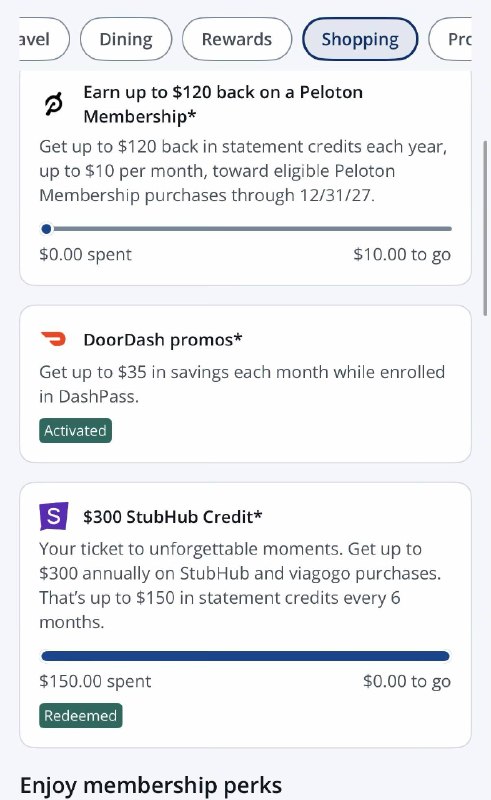
Task: Click the Peloton progress bar start dot
Action: tap(46, 229)
